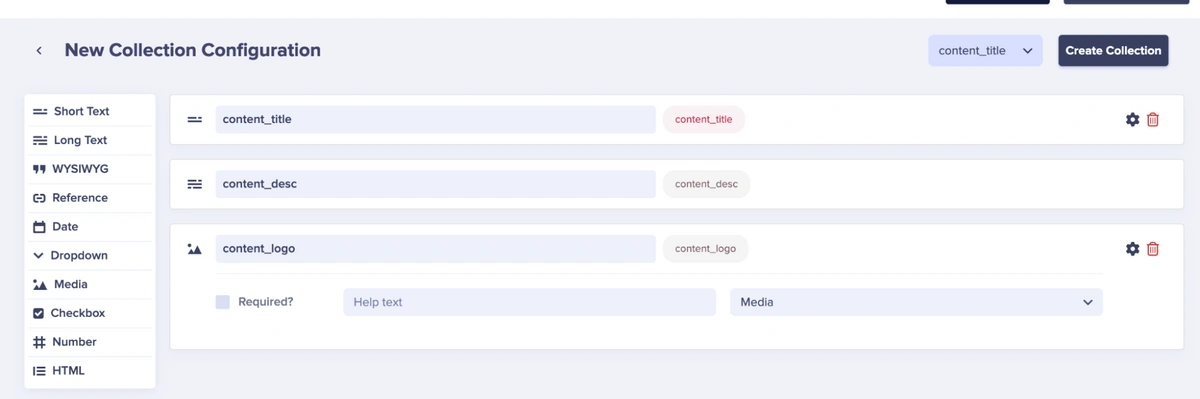Viewport: 1200px width, 399px height.
Task: Add a WYSIWYG field
Action: pos(90,169)
